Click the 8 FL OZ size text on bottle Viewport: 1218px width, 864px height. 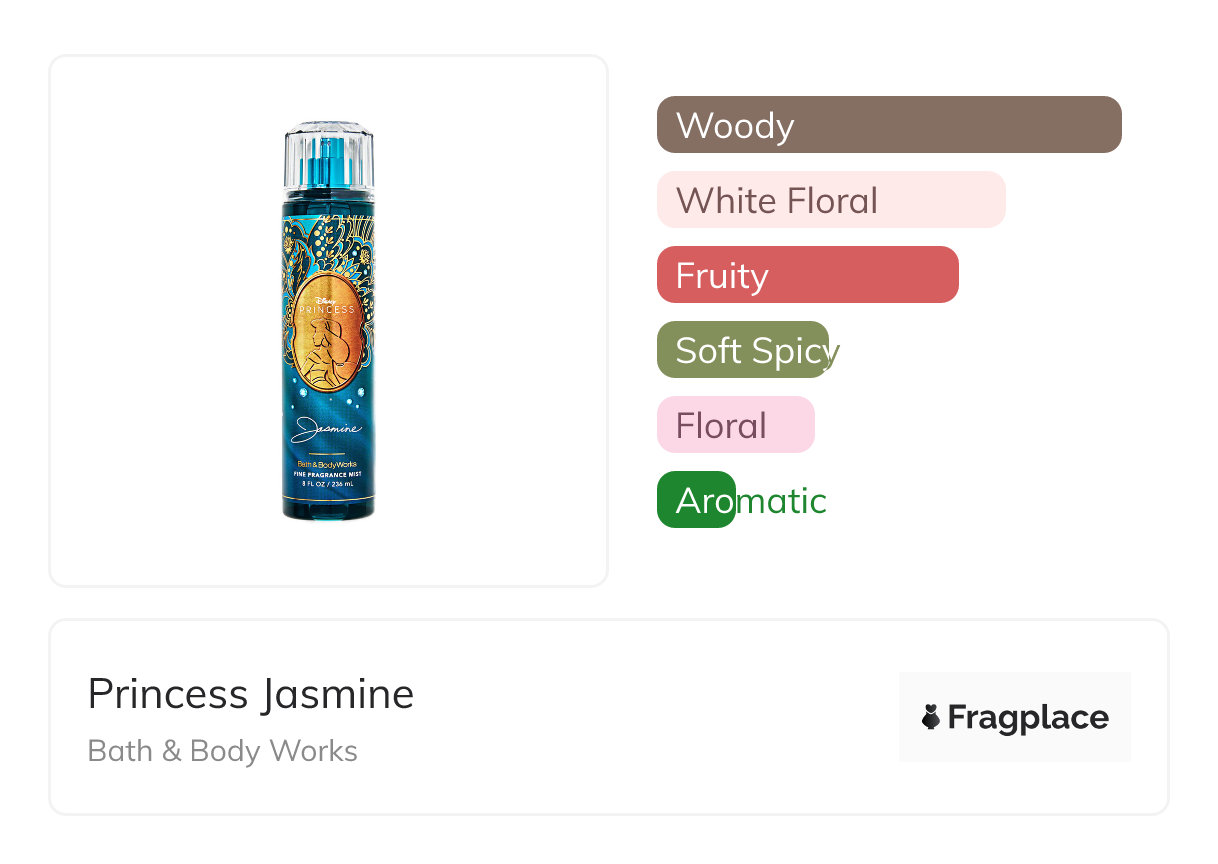327,484
